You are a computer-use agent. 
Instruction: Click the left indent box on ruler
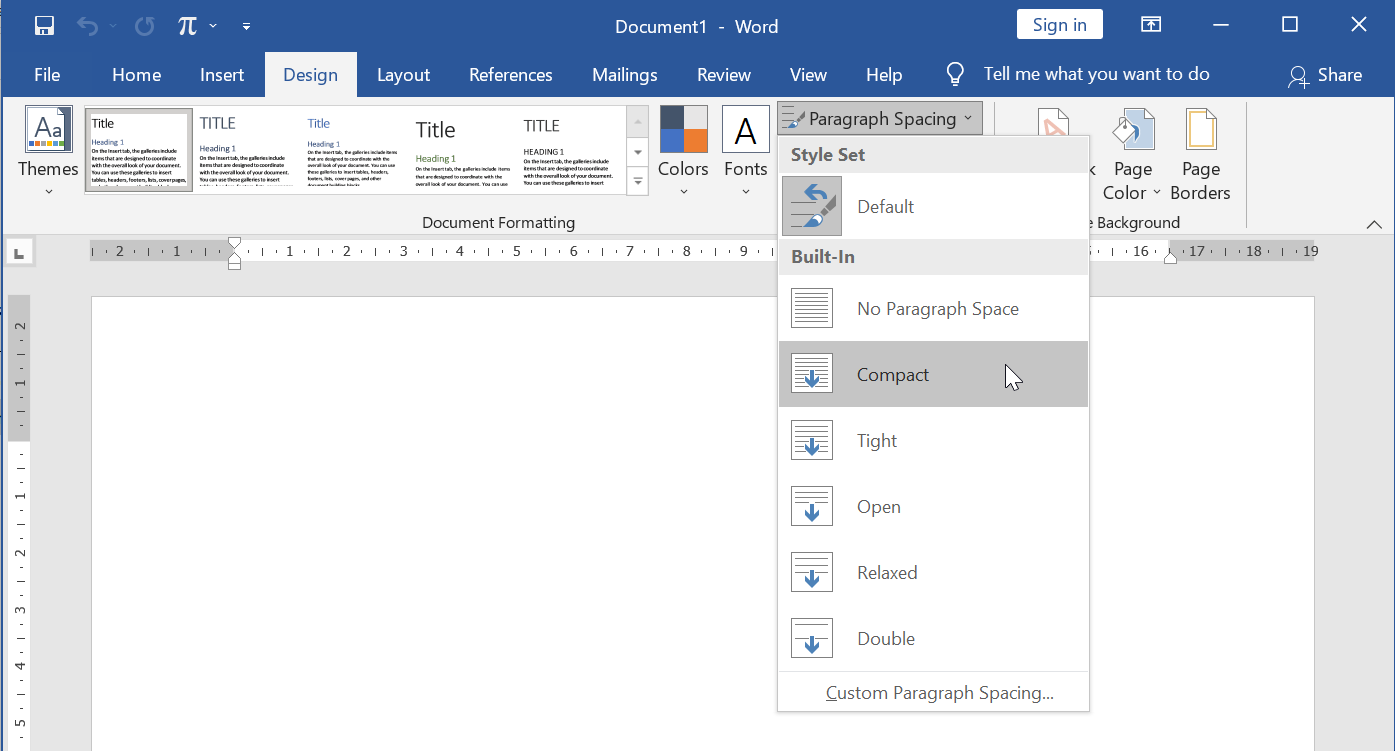(234, 265)
